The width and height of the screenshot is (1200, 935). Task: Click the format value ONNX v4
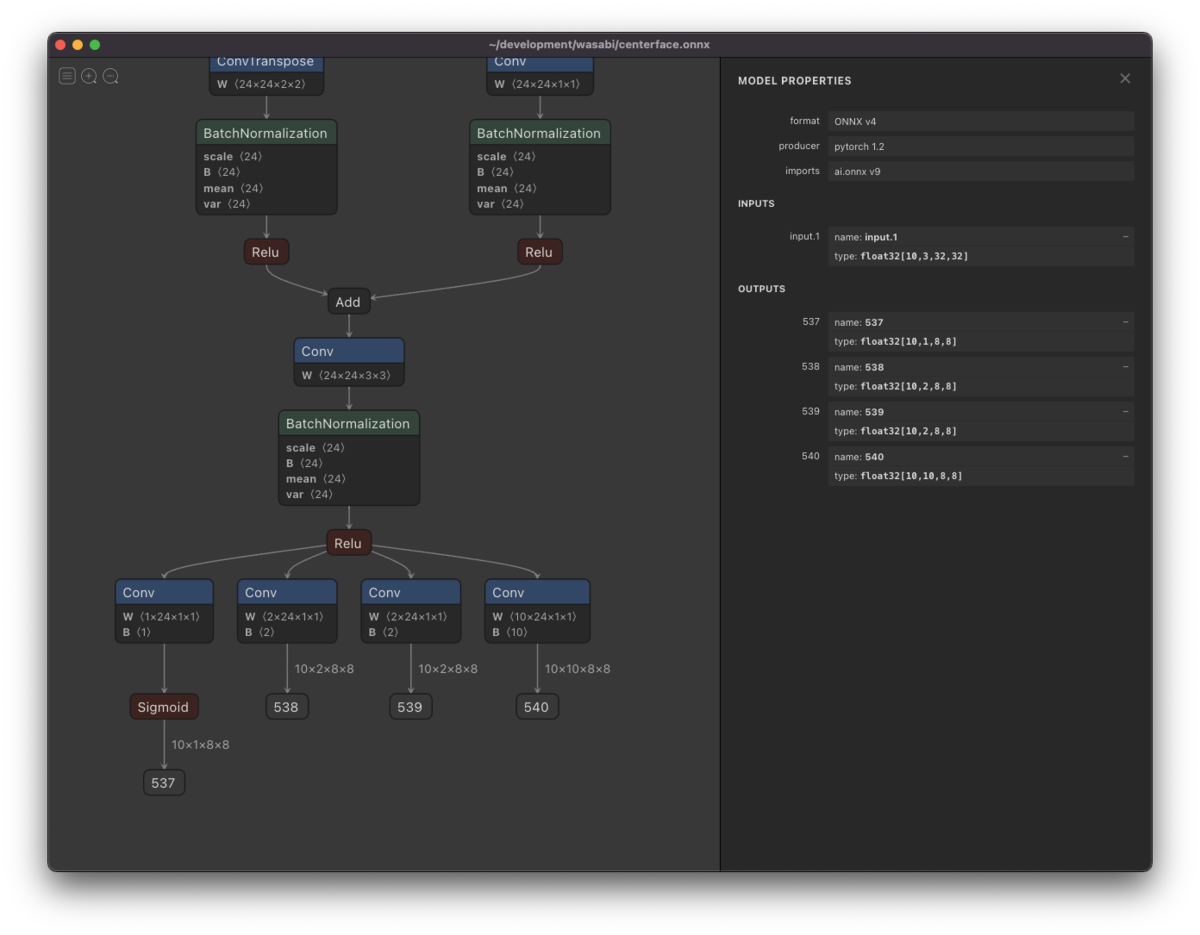[x=981, y=121]
